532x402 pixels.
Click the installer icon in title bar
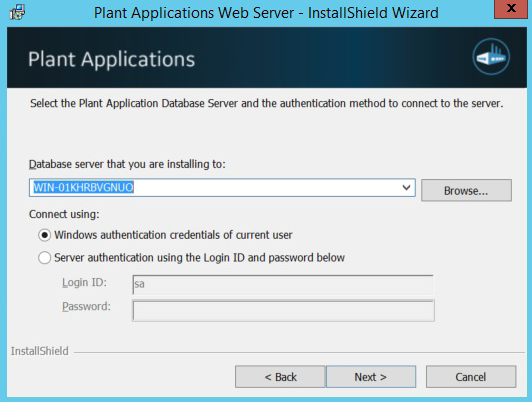[x=17, y=13]
